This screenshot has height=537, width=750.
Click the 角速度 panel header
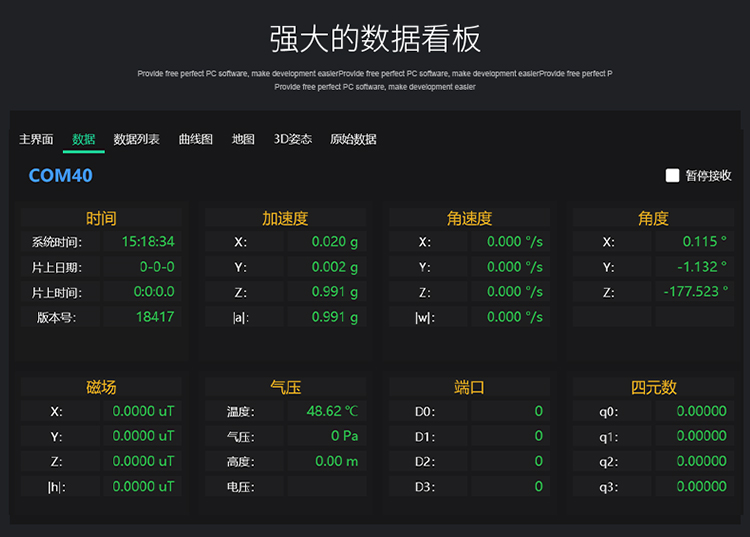pos(469,218)
